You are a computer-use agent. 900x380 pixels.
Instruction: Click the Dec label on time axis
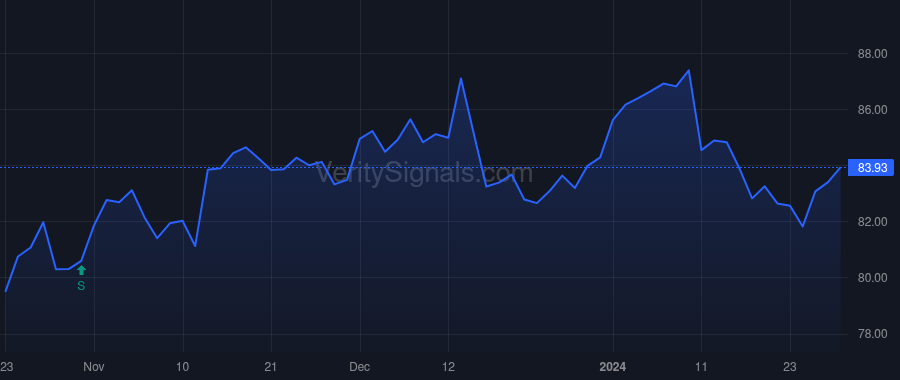pos(360,366)
